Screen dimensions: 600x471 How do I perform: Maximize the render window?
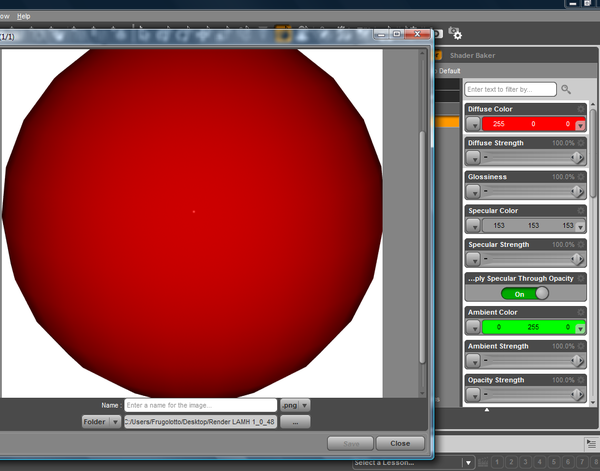[x=397, y=34]
